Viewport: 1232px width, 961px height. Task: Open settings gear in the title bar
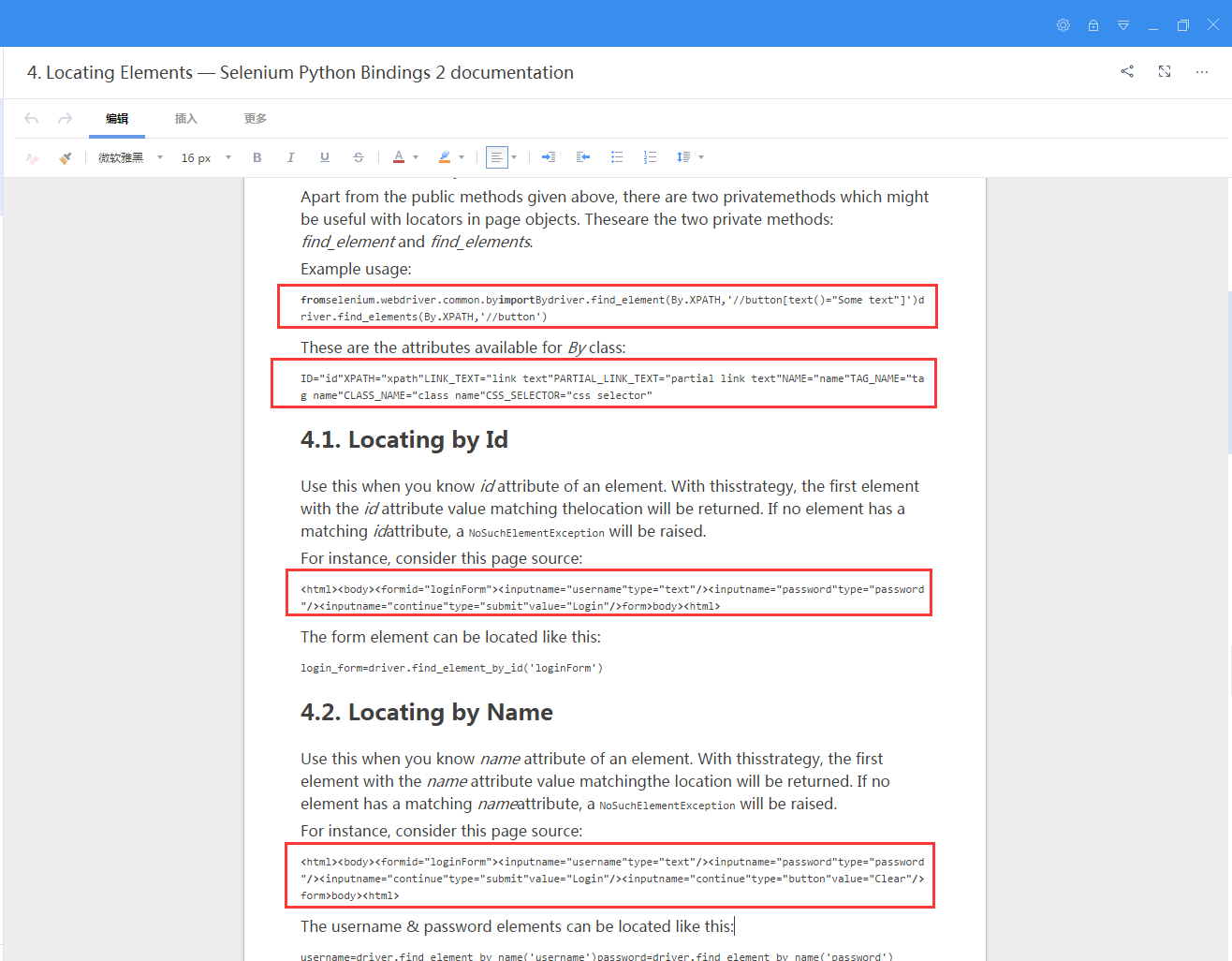1063,25
